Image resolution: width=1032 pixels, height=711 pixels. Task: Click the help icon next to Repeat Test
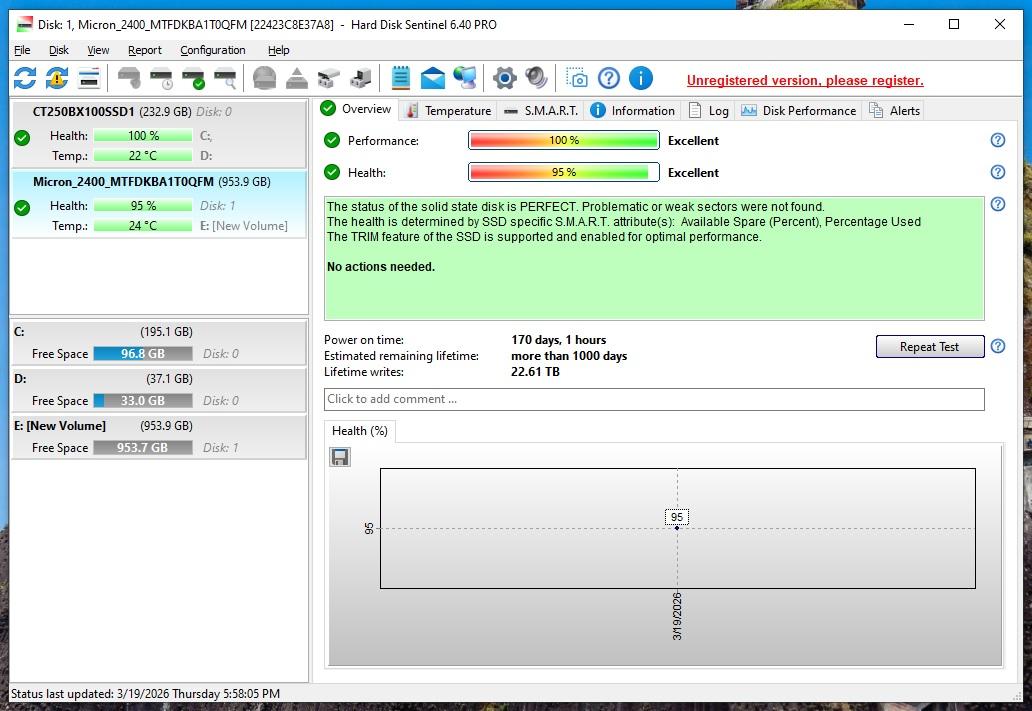(x=997, y=346)
